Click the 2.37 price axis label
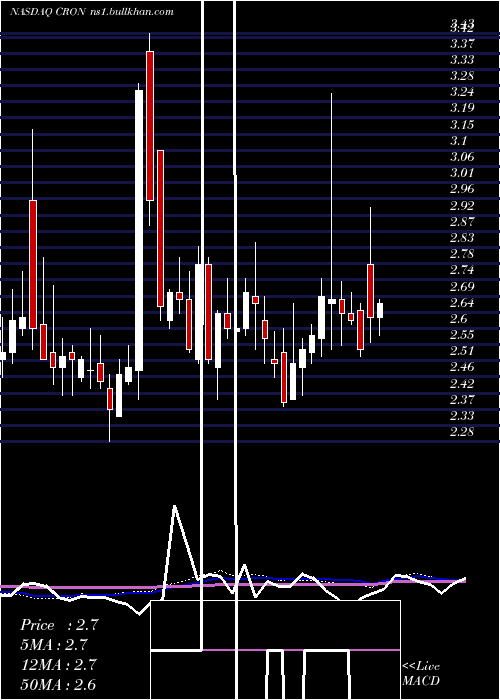 point(462,400)
